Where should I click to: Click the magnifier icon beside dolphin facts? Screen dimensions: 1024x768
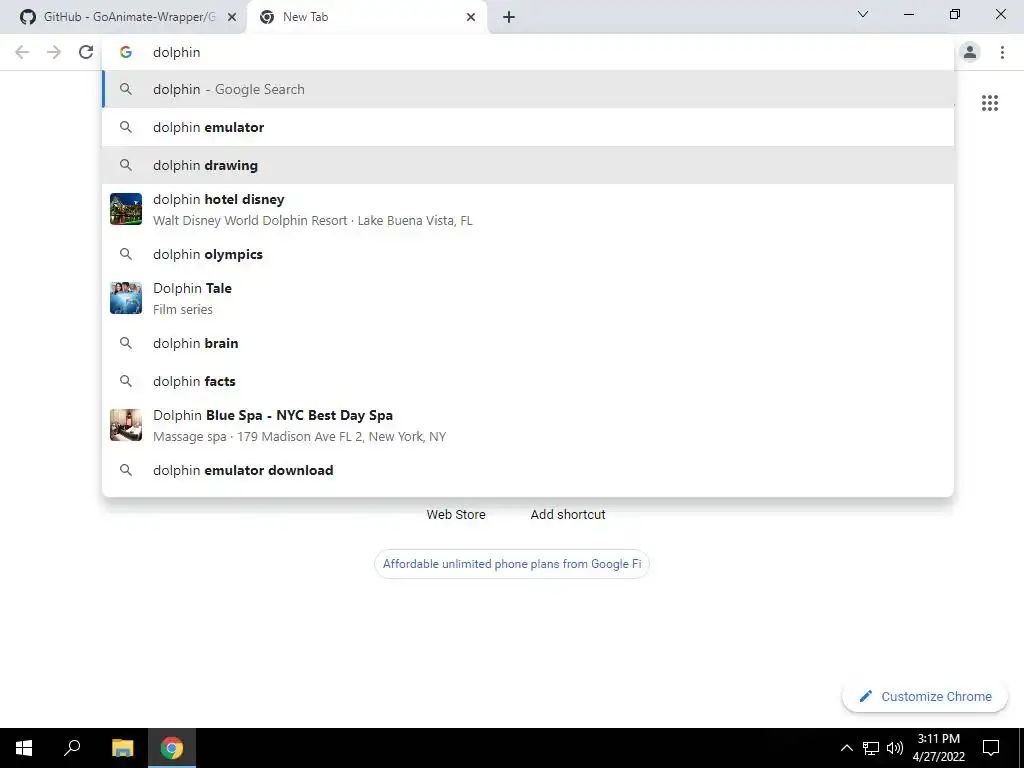click(126, 381)
